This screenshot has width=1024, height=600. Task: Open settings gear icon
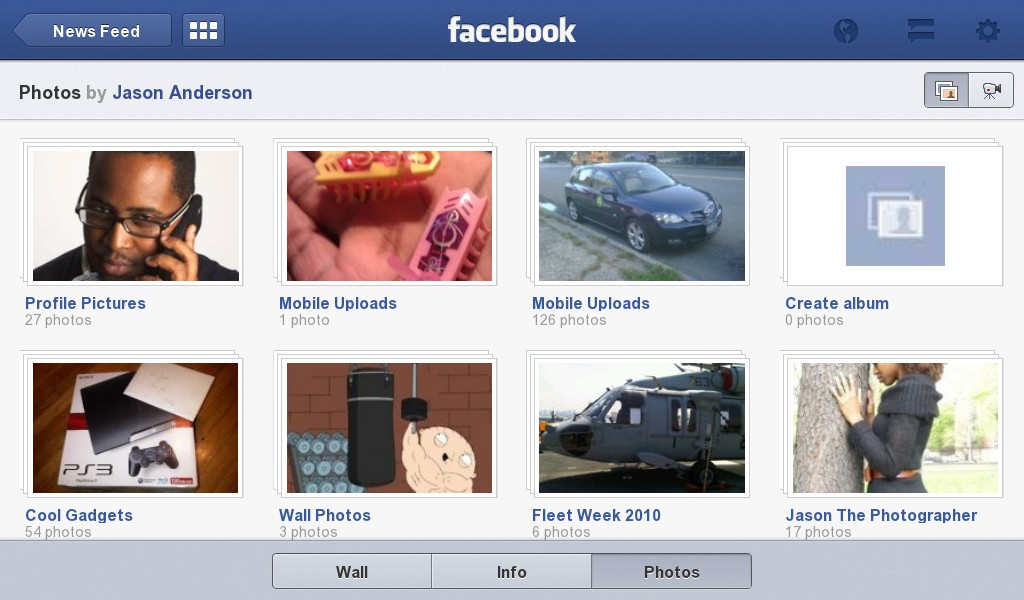[x=987, y=31]
